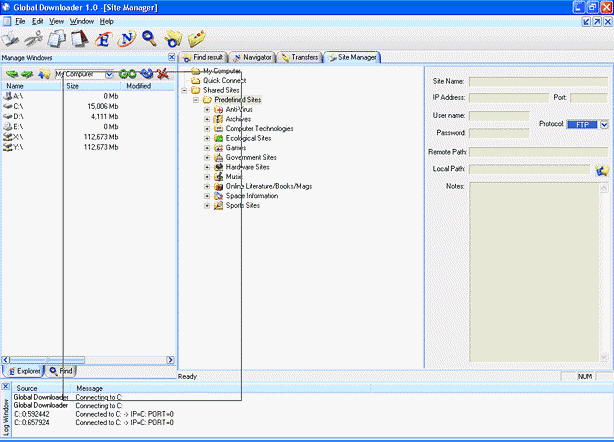
Task: Expand the Ecological Sites tree node
Action: coord(207,138)
